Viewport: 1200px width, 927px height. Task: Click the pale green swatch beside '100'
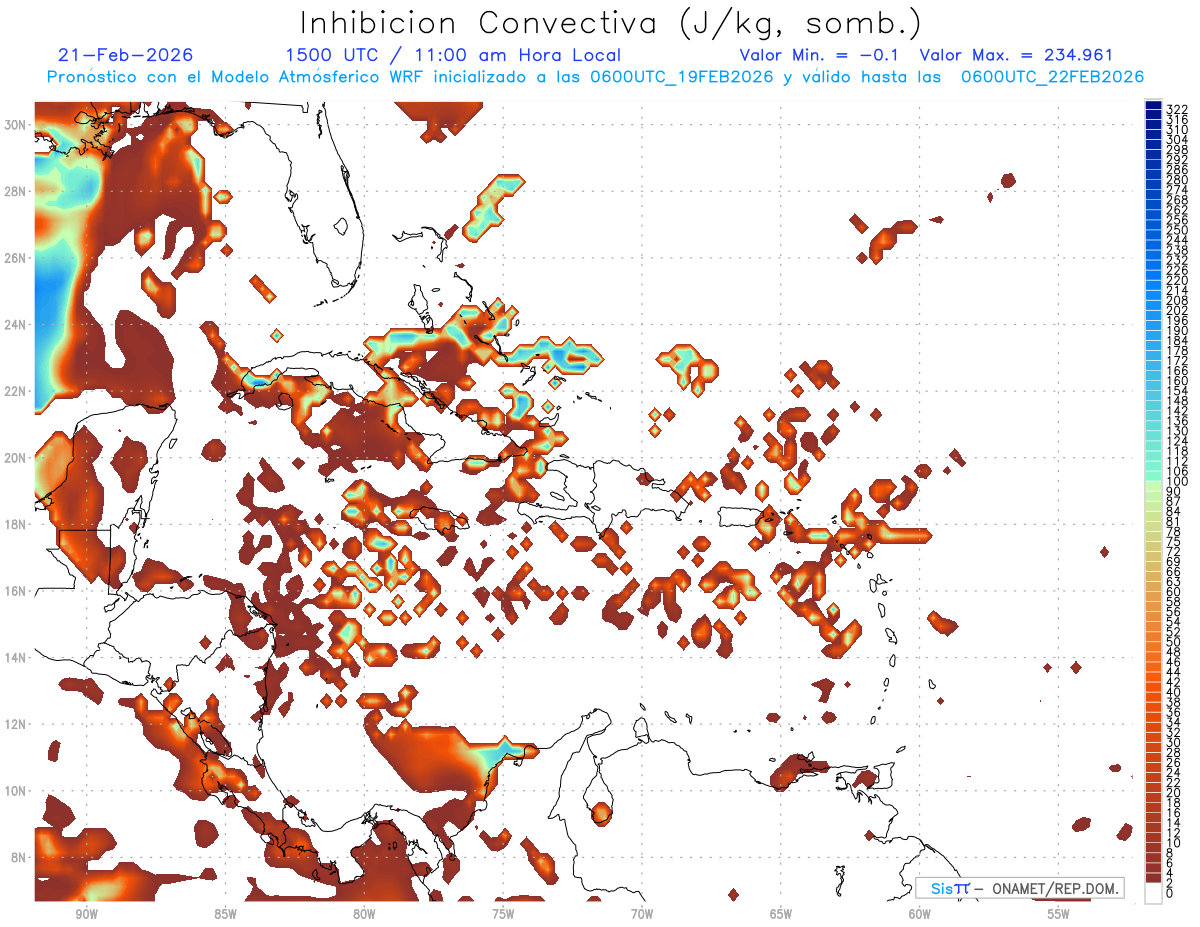[1154, 485]
